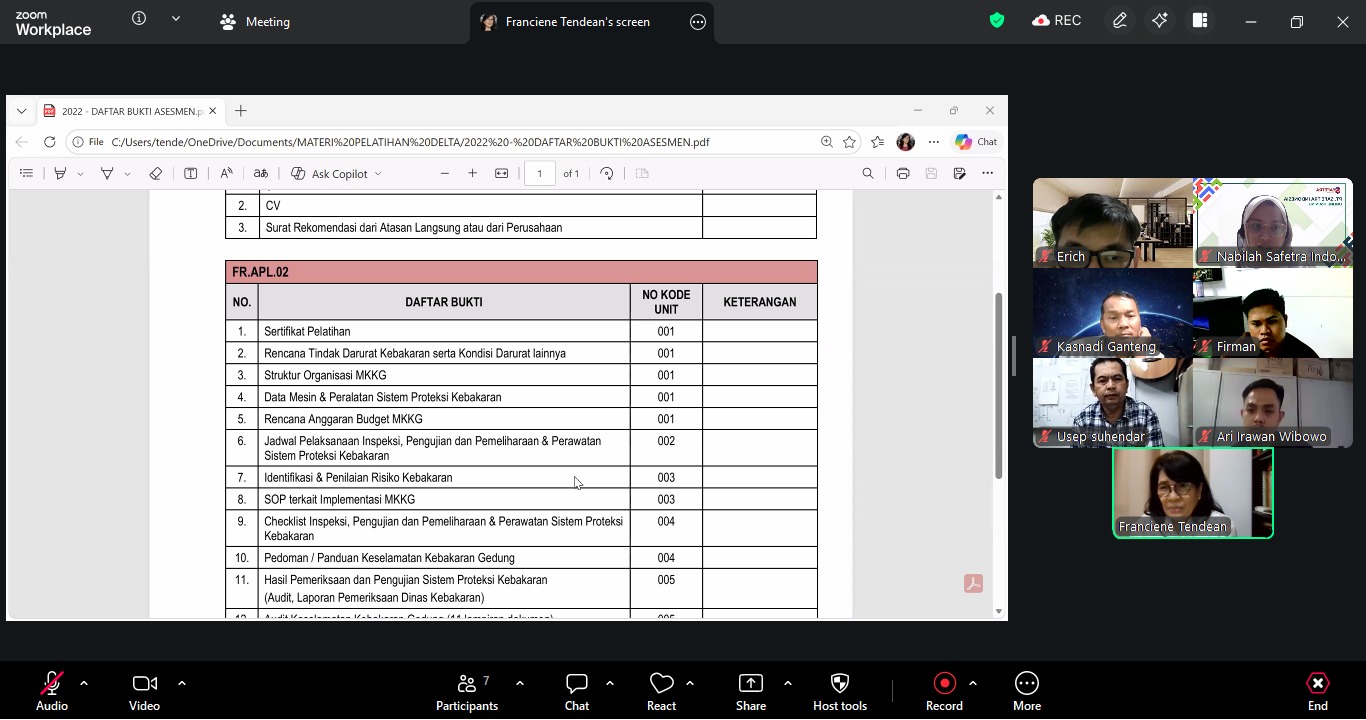Click the page number input field
Screen dimensions: 1366x720
click(x=539, y=173)
